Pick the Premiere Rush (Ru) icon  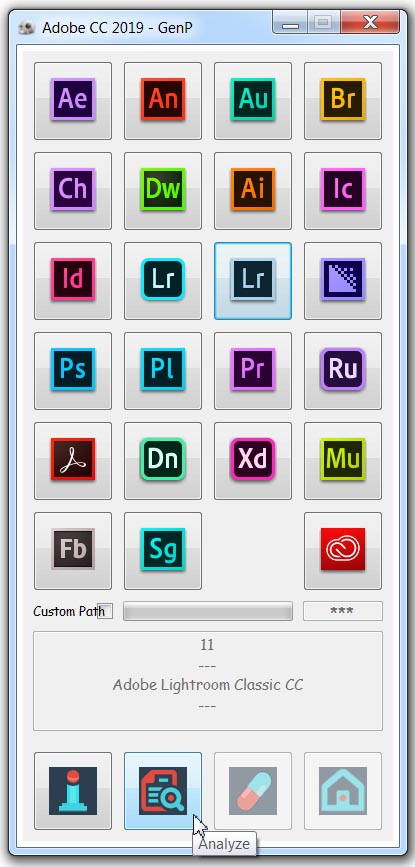(x=343, y=371)
